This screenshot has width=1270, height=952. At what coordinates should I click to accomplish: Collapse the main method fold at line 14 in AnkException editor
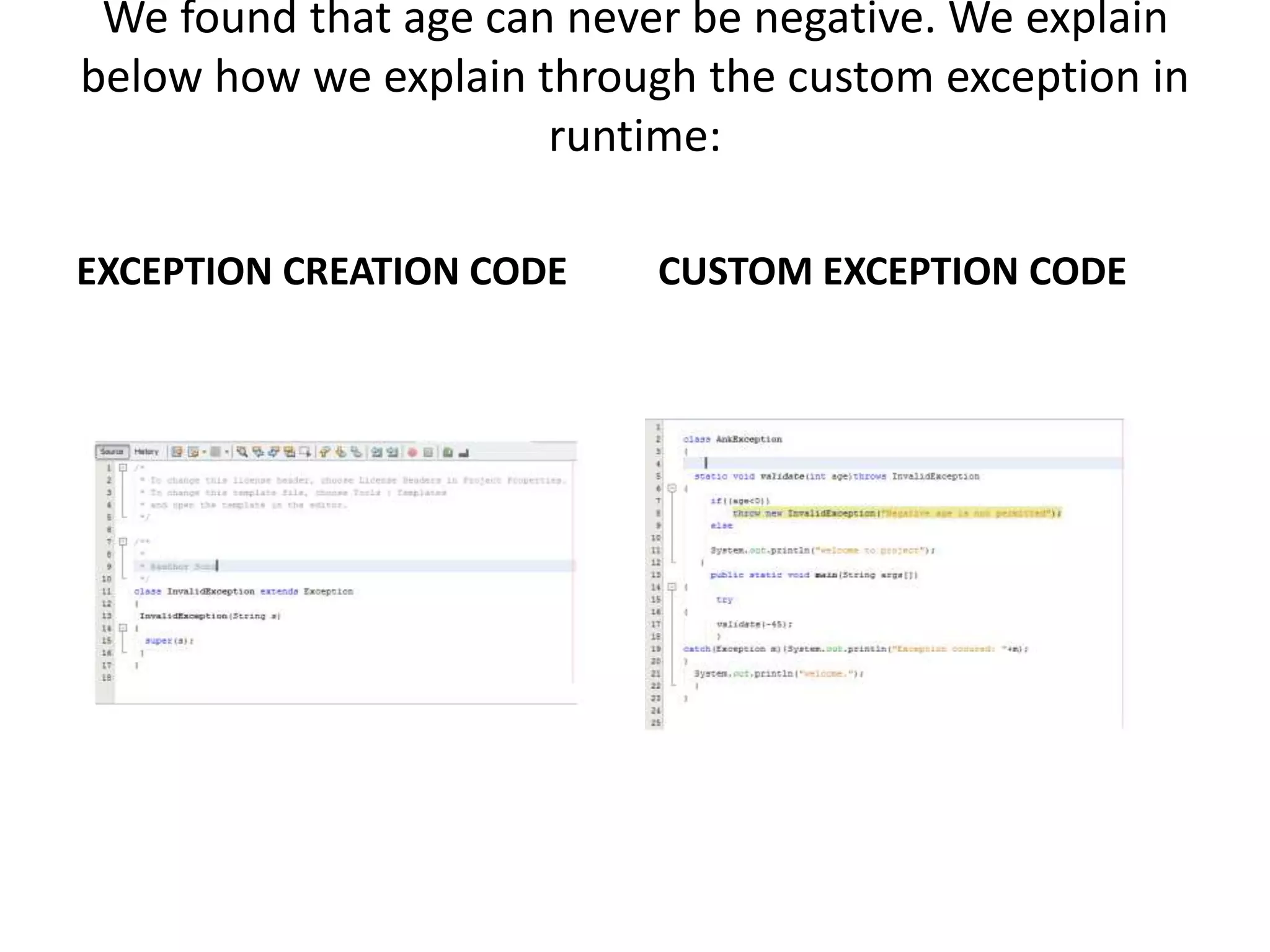point(672,586)
